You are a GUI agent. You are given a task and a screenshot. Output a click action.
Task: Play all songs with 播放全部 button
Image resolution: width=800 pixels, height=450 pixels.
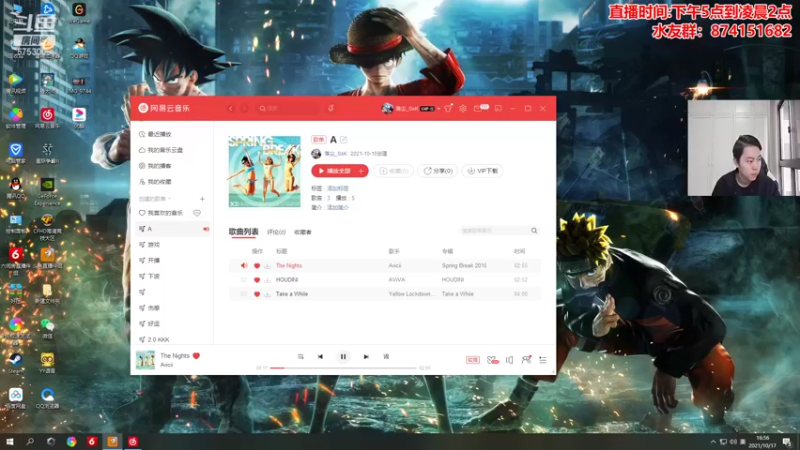click(x=335, y=171)
